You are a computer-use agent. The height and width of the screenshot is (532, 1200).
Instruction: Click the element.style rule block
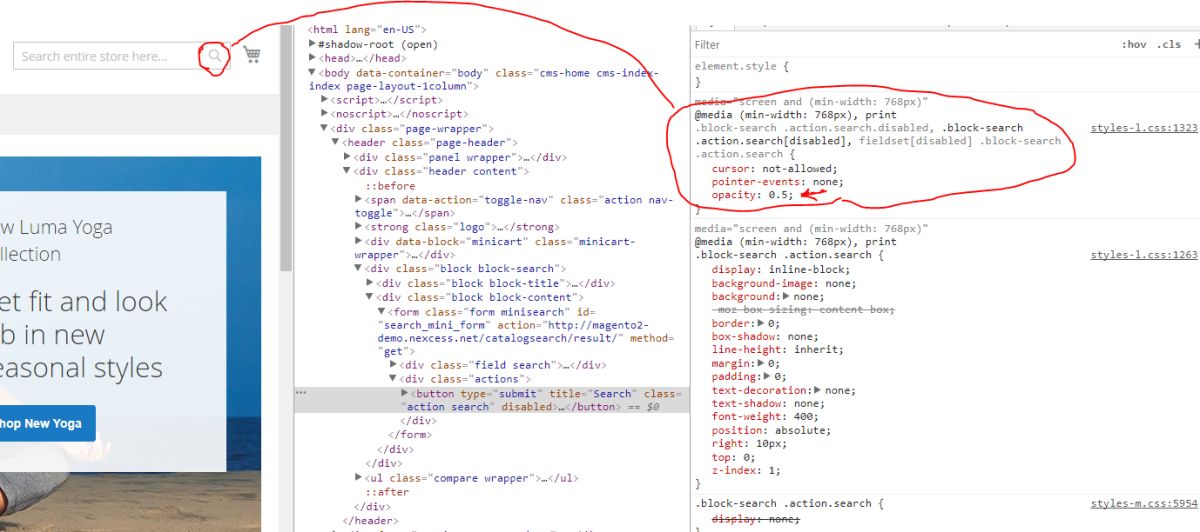click(743, 74)
